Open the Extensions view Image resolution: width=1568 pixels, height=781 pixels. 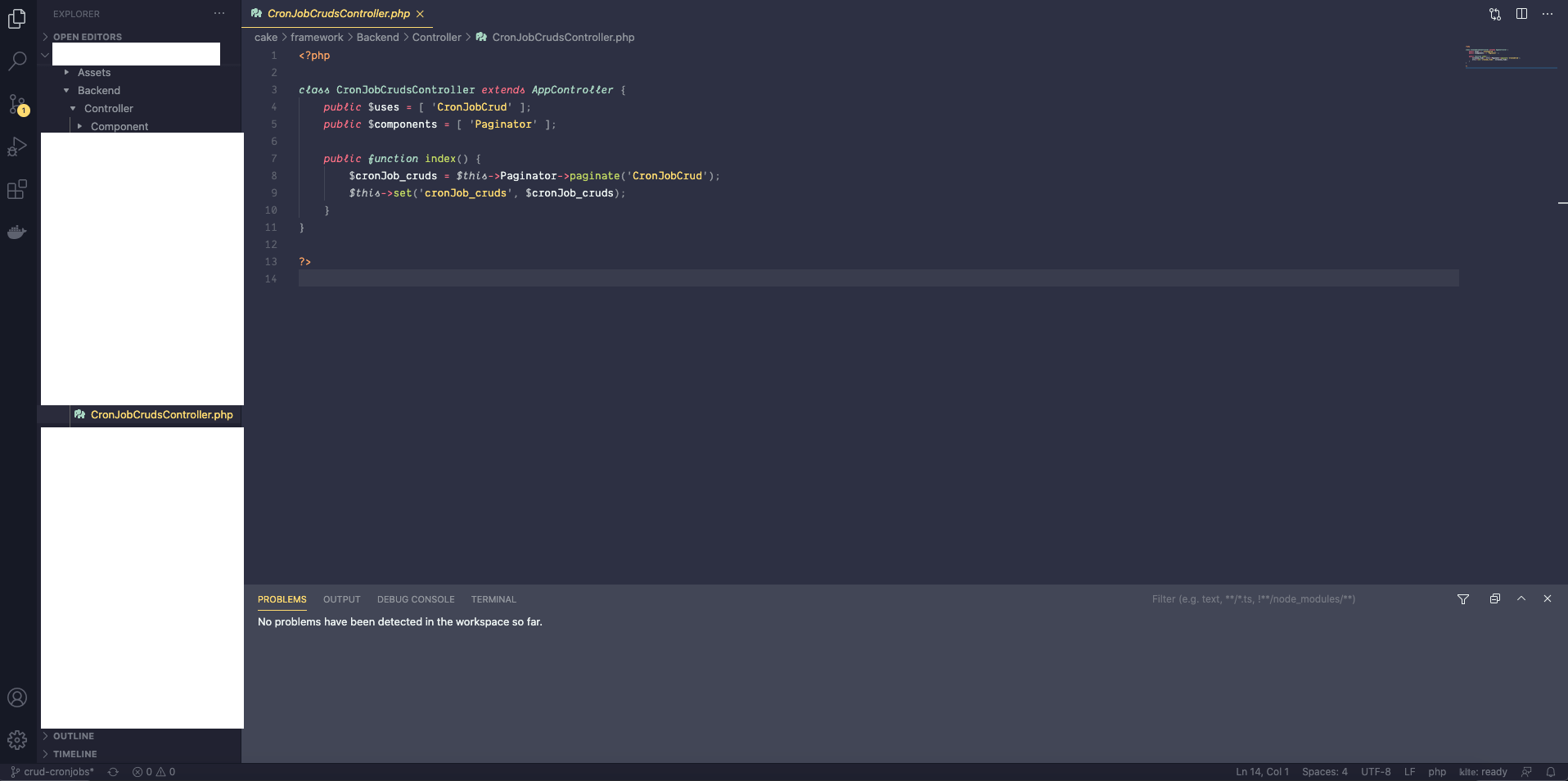(18, 190)
